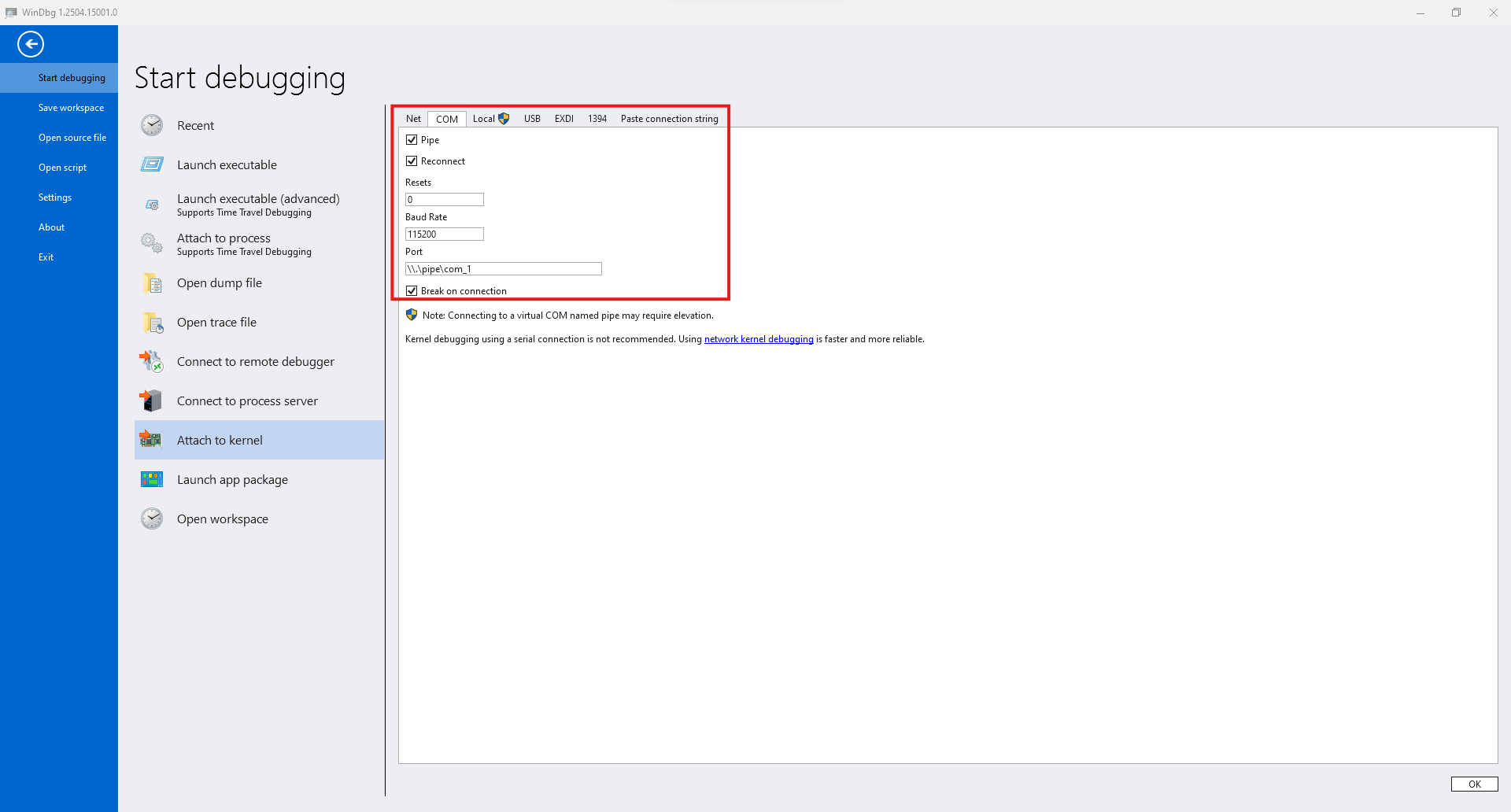1511x812 pixels.
Task: Click the back arrow circle icon
Action: (x=31, y=44)
